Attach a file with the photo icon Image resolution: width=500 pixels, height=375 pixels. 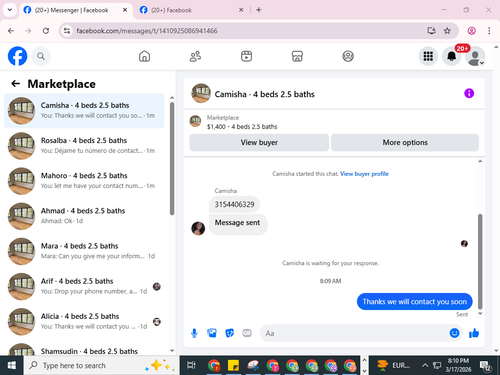pyautogui.click(x=212, y=333)
